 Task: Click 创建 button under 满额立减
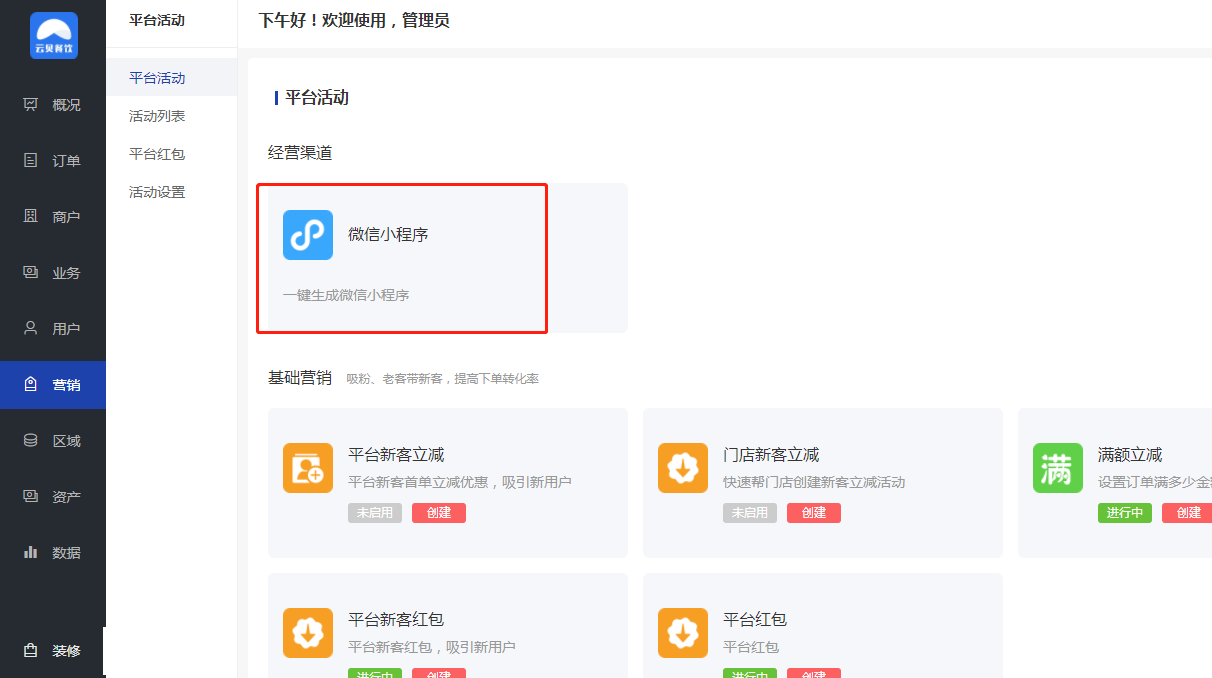[1187, 513]
